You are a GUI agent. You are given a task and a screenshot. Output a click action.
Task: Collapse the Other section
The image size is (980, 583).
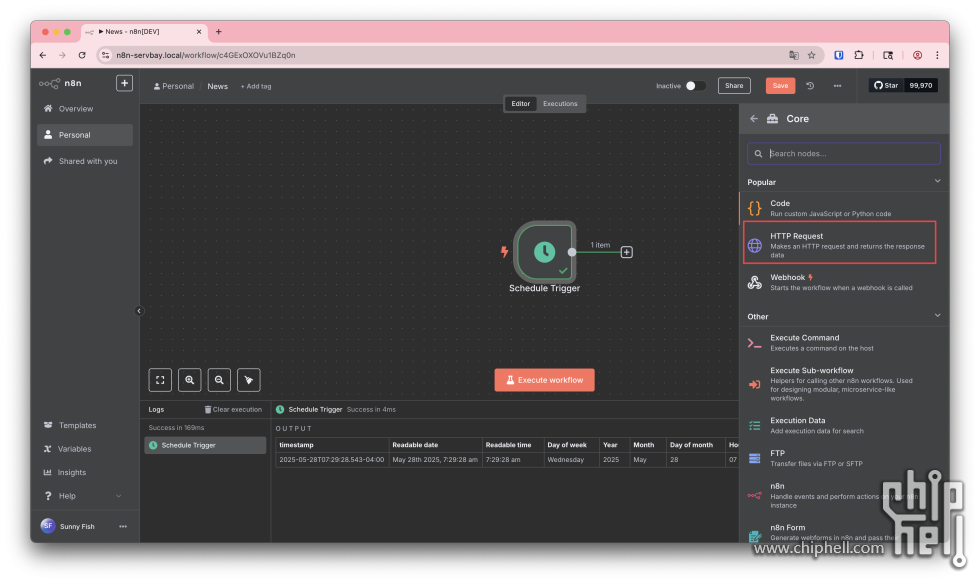pyautogui.click(x=937, y=316)
